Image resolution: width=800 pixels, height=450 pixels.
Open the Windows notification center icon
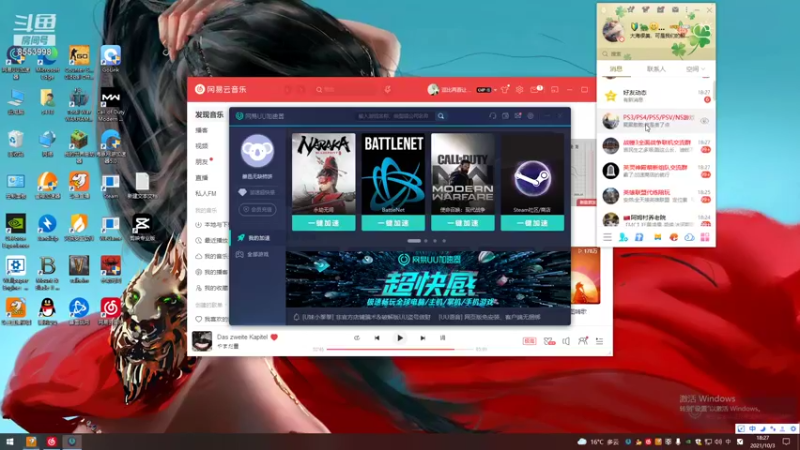(x=786, y=441)
